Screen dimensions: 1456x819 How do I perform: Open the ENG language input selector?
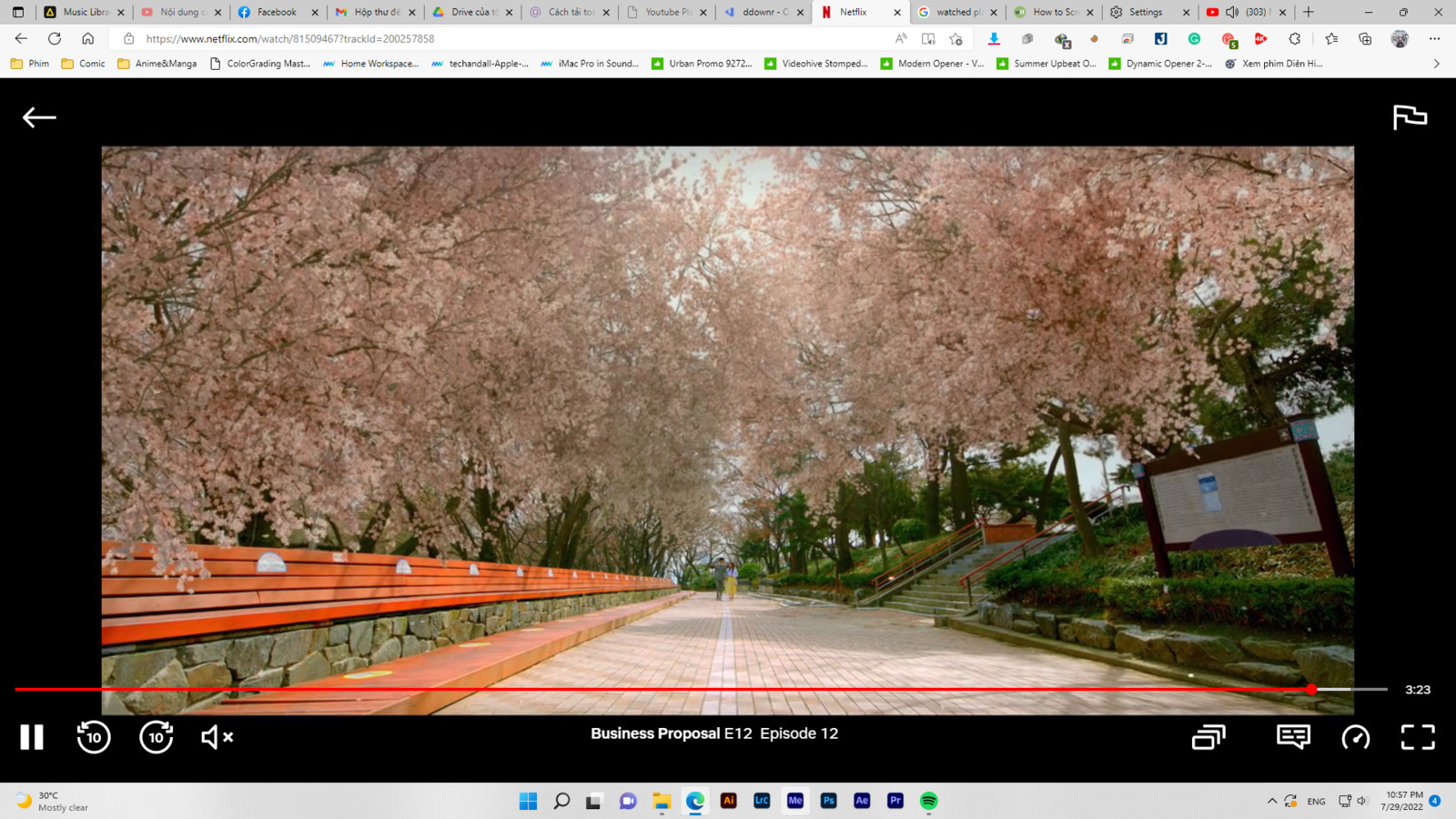pos(1316,802)
